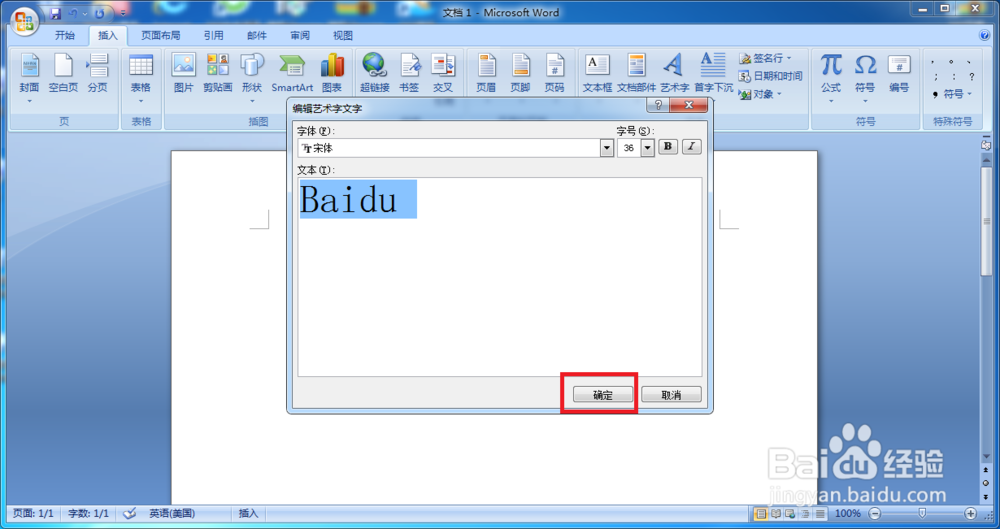Image resolution: width=1000 pixels, height=529 pixels.
Task: Insert a blank page (空白页)
Action: click(x=63, y=73)
